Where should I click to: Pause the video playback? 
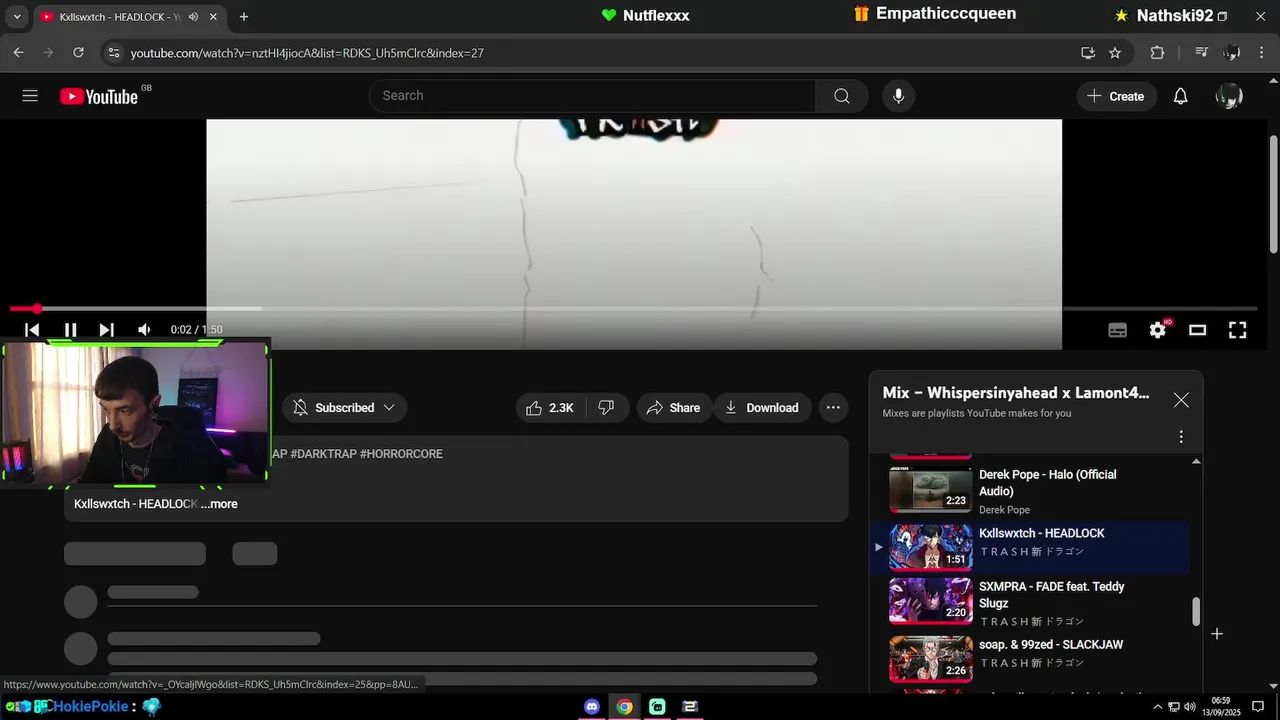(x=70, y=330)
